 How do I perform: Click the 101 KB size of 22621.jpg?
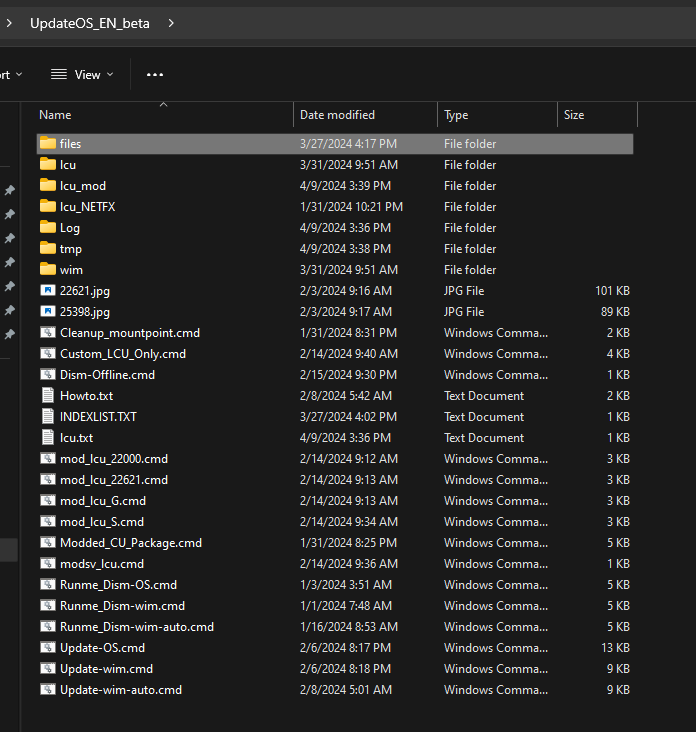pyautogui.click(x=612, y=291)
